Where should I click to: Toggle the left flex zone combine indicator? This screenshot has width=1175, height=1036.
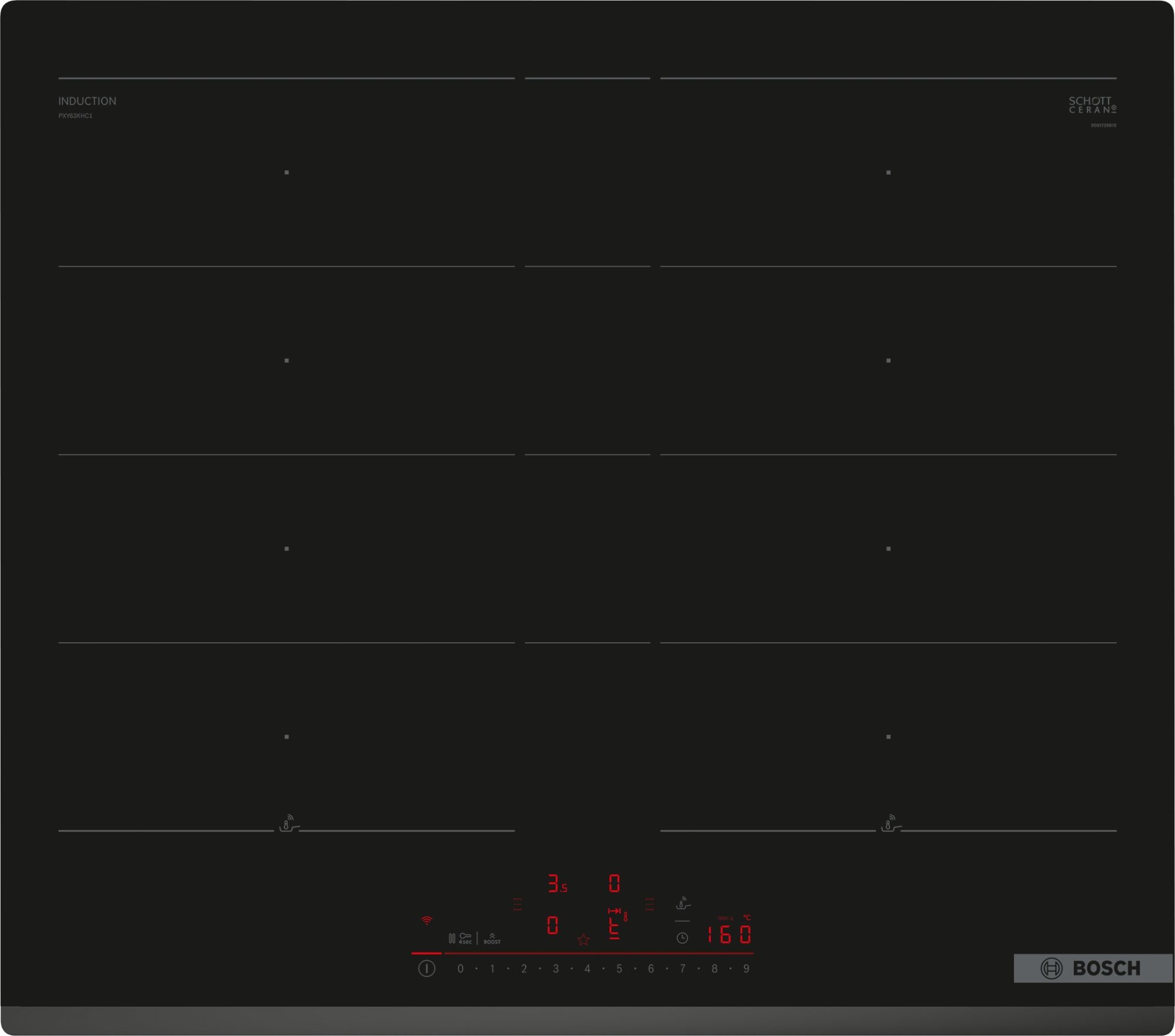coord(517,904)
